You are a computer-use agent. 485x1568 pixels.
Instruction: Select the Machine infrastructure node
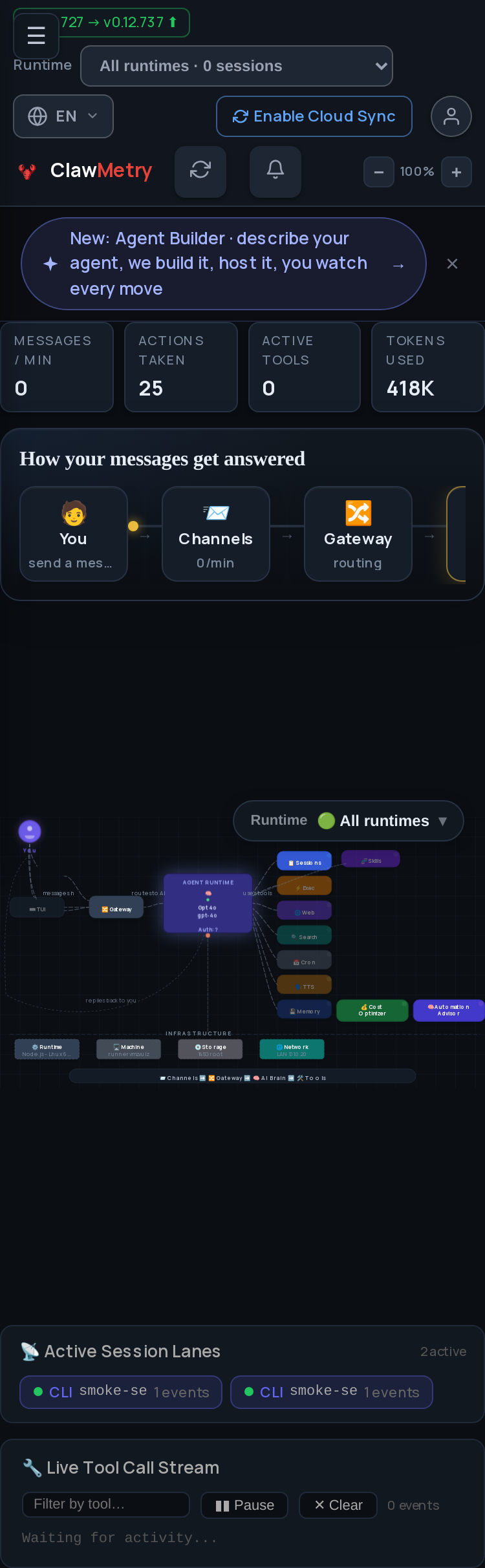129,1049
